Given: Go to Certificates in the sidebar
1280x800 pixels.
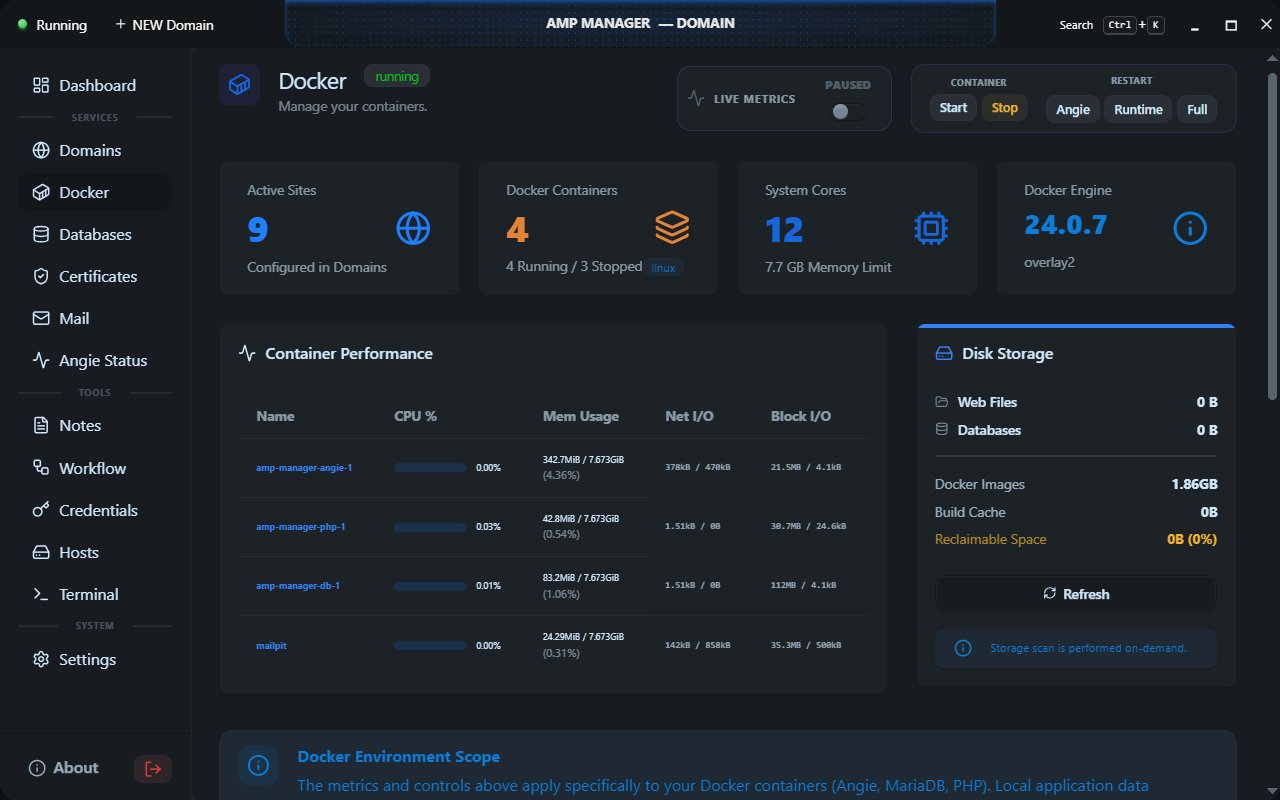Looking at the screenshot, I should tap(95, 276).
